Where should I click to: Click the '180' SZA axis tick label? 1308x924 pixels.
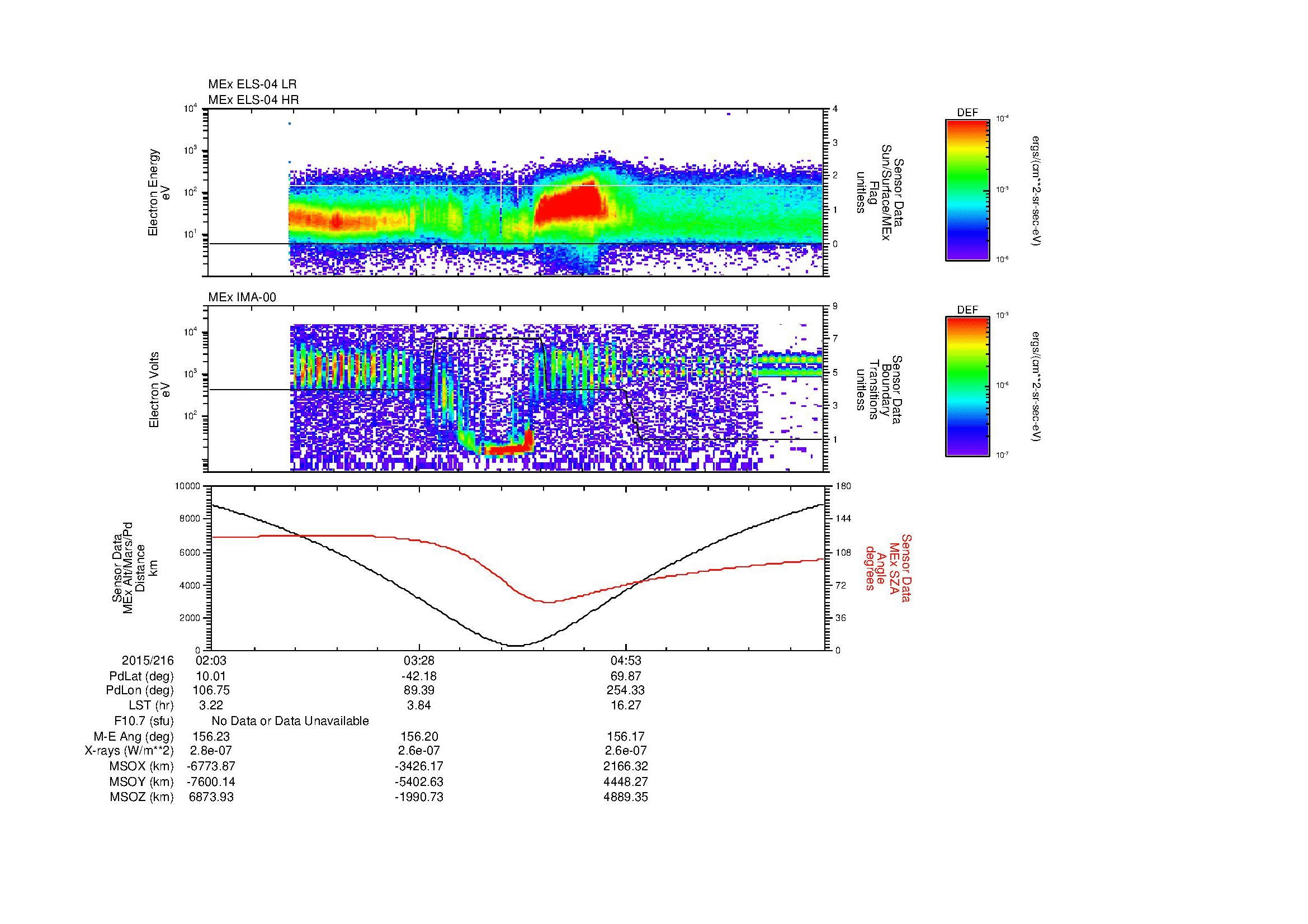844,486
